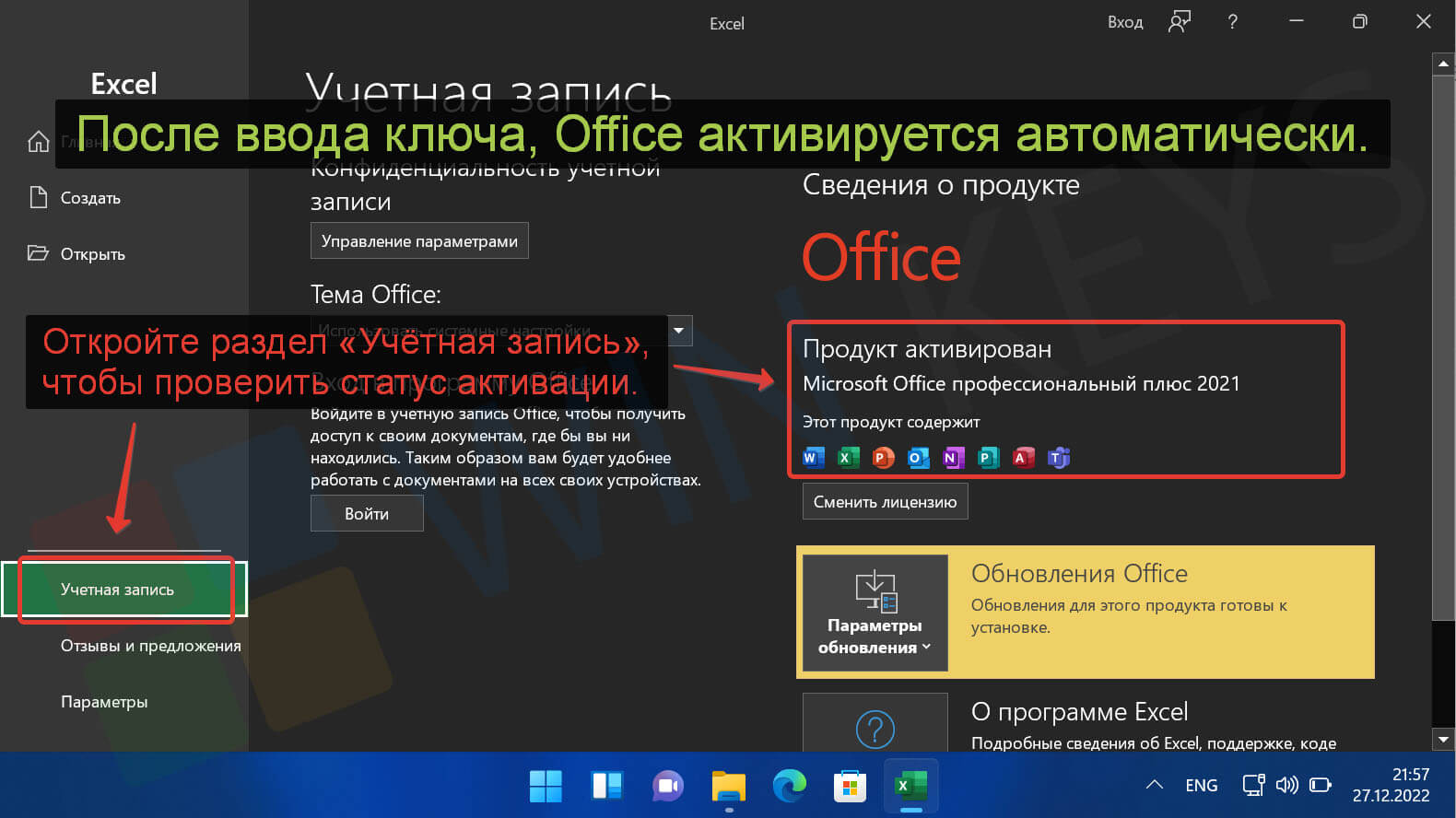Click the Outlook icon in product list
1456x818 pixels.
(x=918, y=458)
